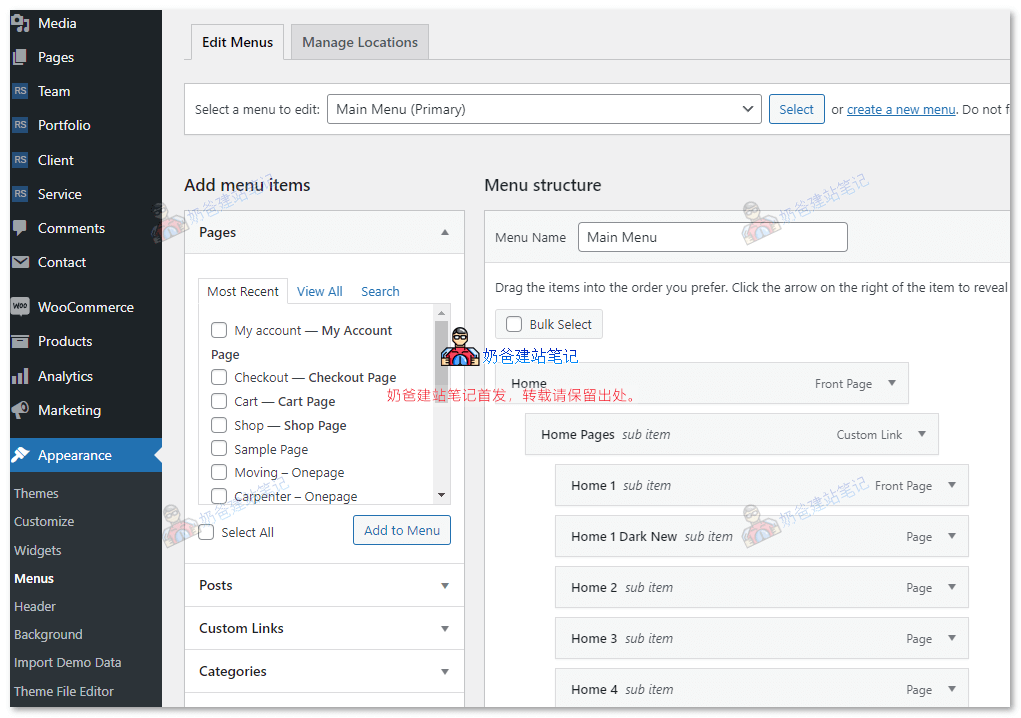Switch to View All pages tab

319,291
